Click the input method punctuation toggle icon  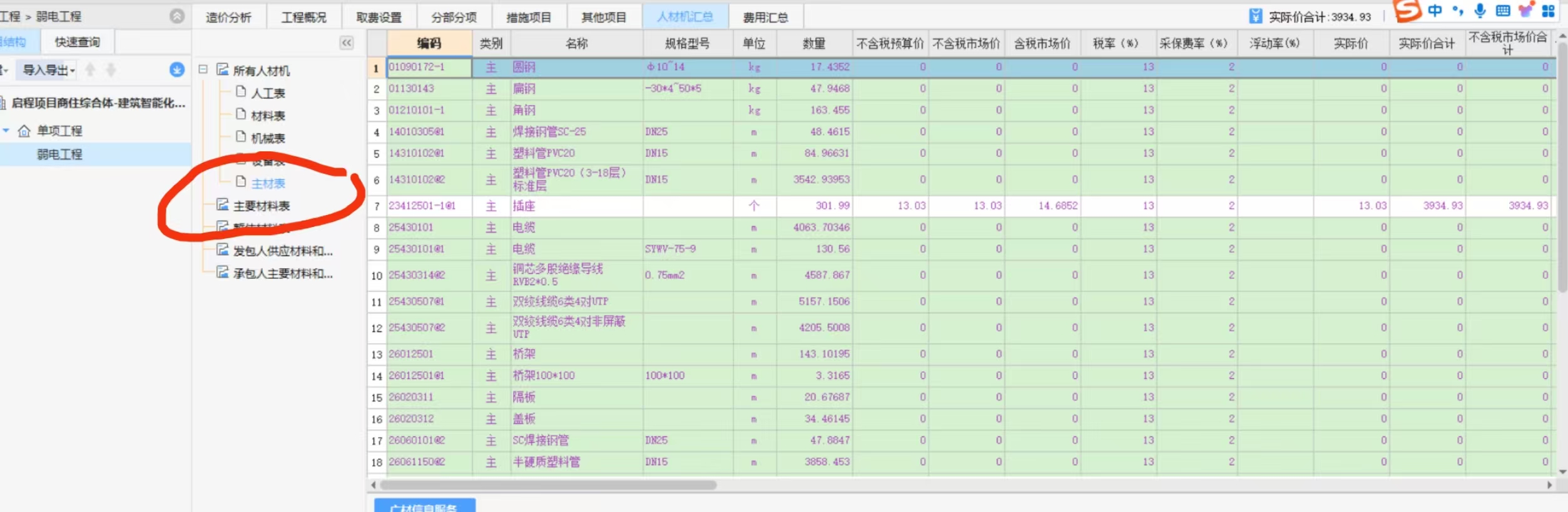pyautogui.click(x=1458, y=11)
